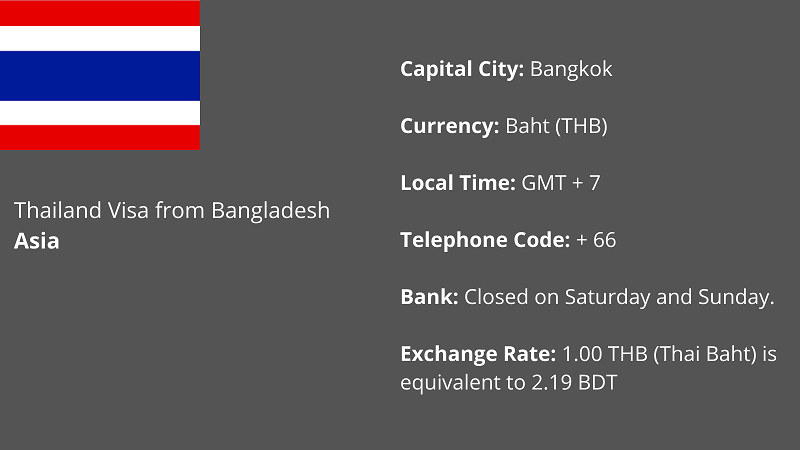Click 'Closed on Saturday and Sunday.' text
The image size is (800, 450).
click(619, 297)
